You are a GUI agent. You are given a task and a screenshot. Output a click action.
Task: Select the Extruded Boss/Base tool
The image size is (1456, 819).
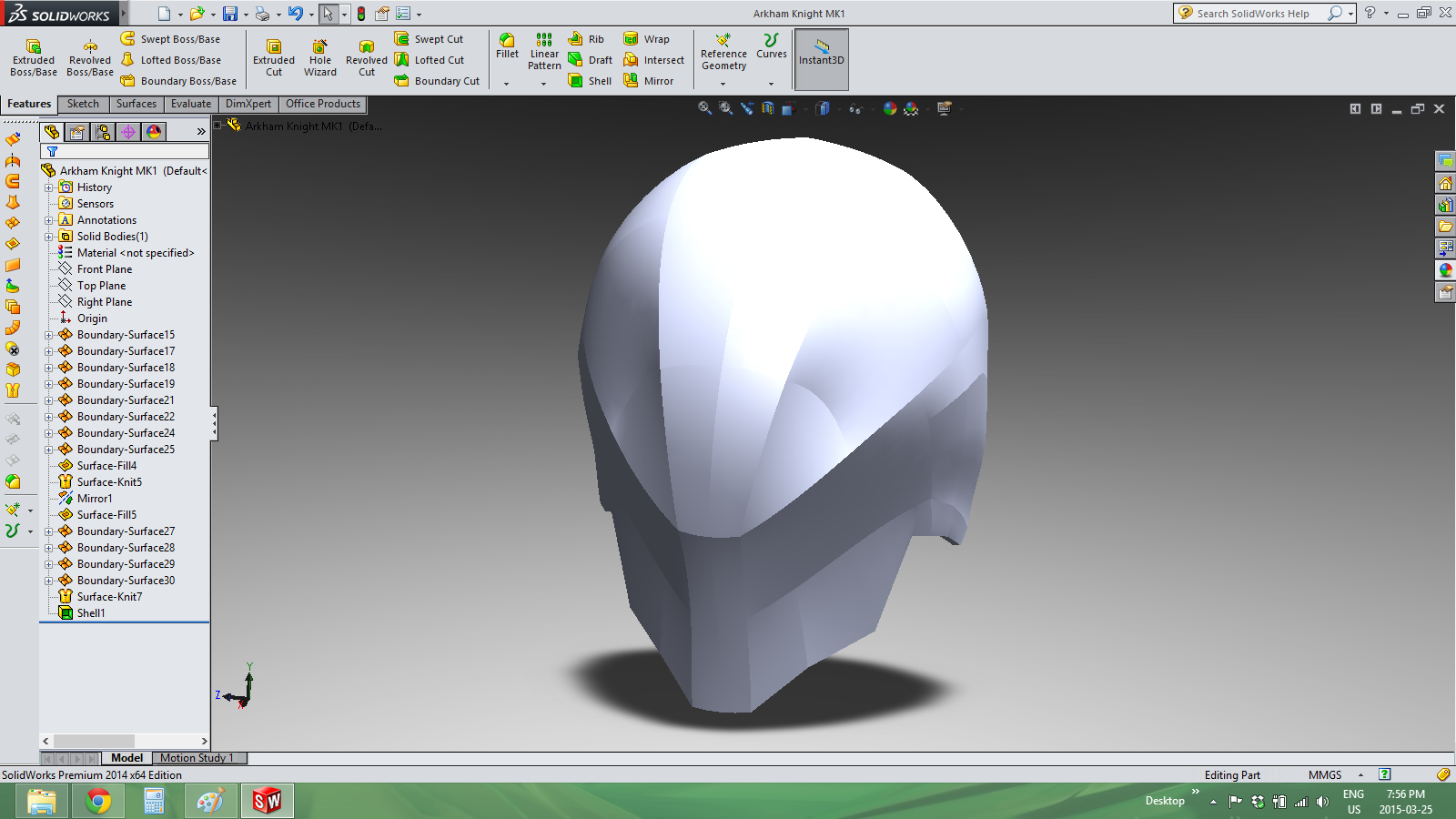pyautogui.click(x=34, y=57)
